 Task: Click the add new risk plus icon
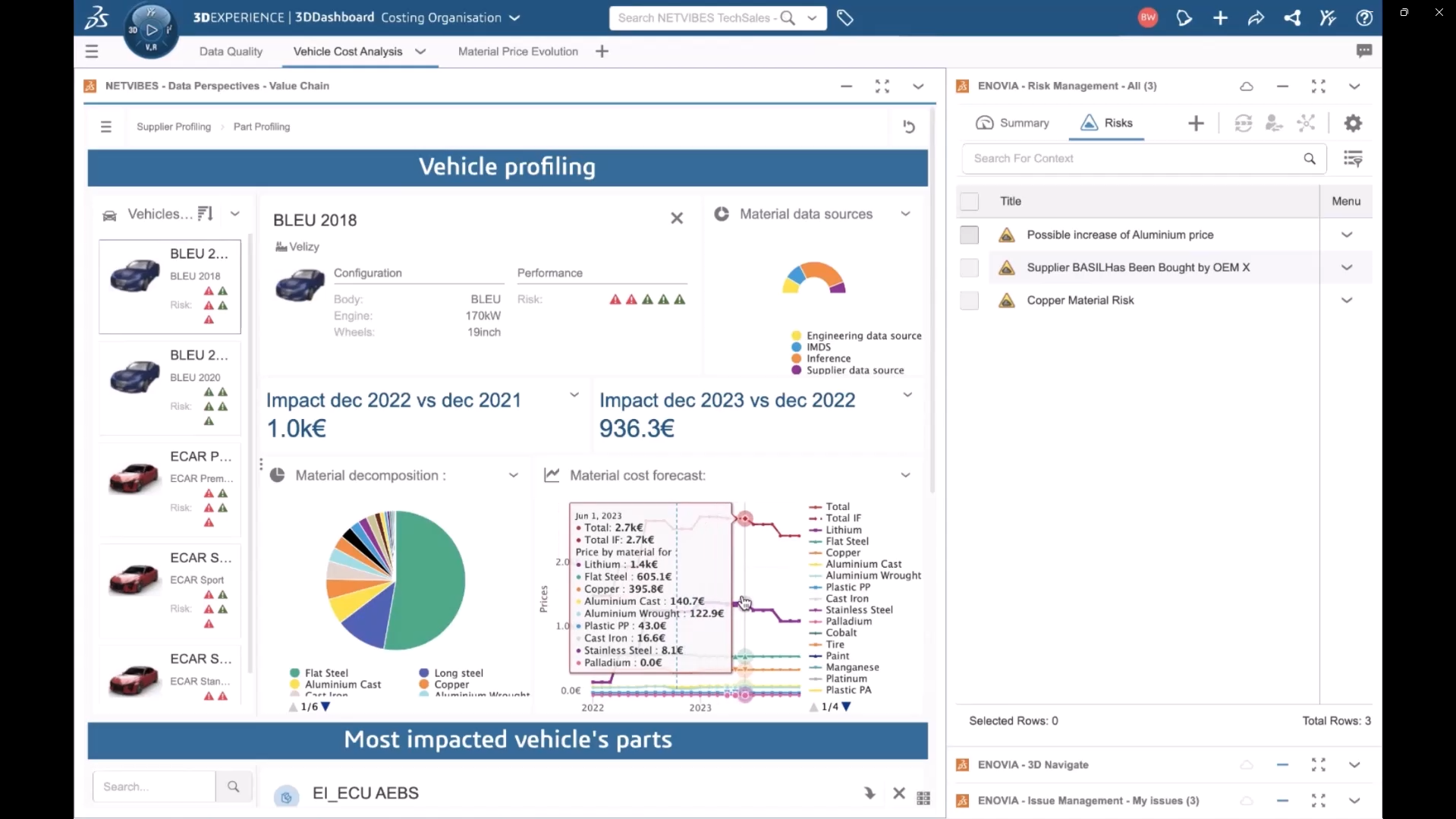(1196, 123)
